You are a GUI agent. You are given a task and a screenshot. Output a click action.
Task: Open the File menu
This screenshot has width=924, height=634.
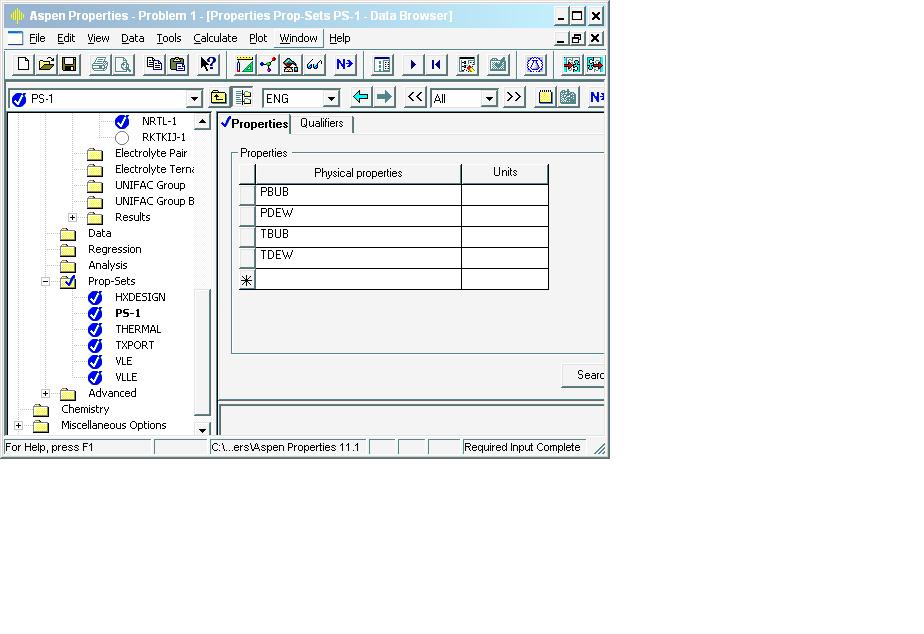37,38
